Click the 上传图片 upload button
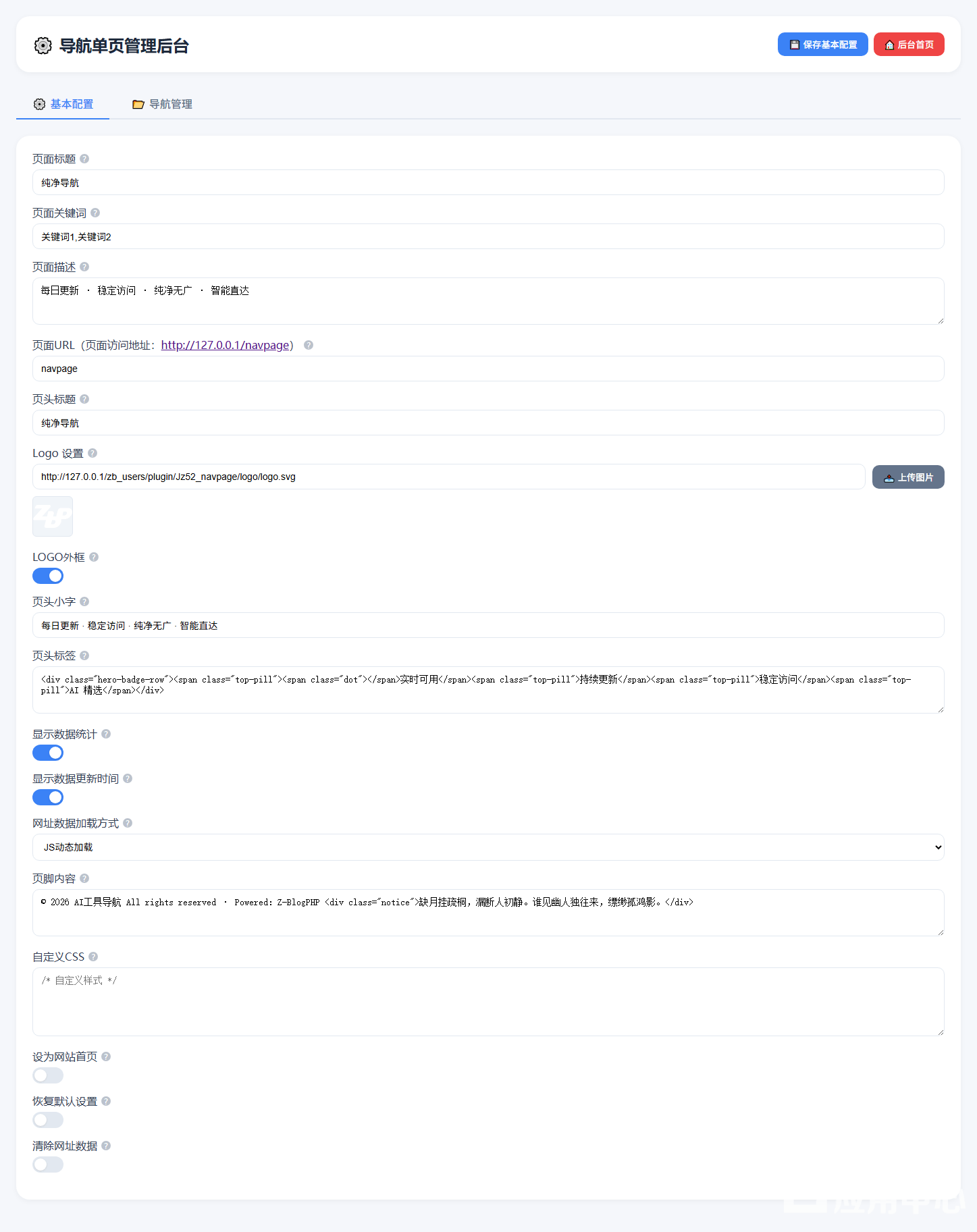 point(907,477)
